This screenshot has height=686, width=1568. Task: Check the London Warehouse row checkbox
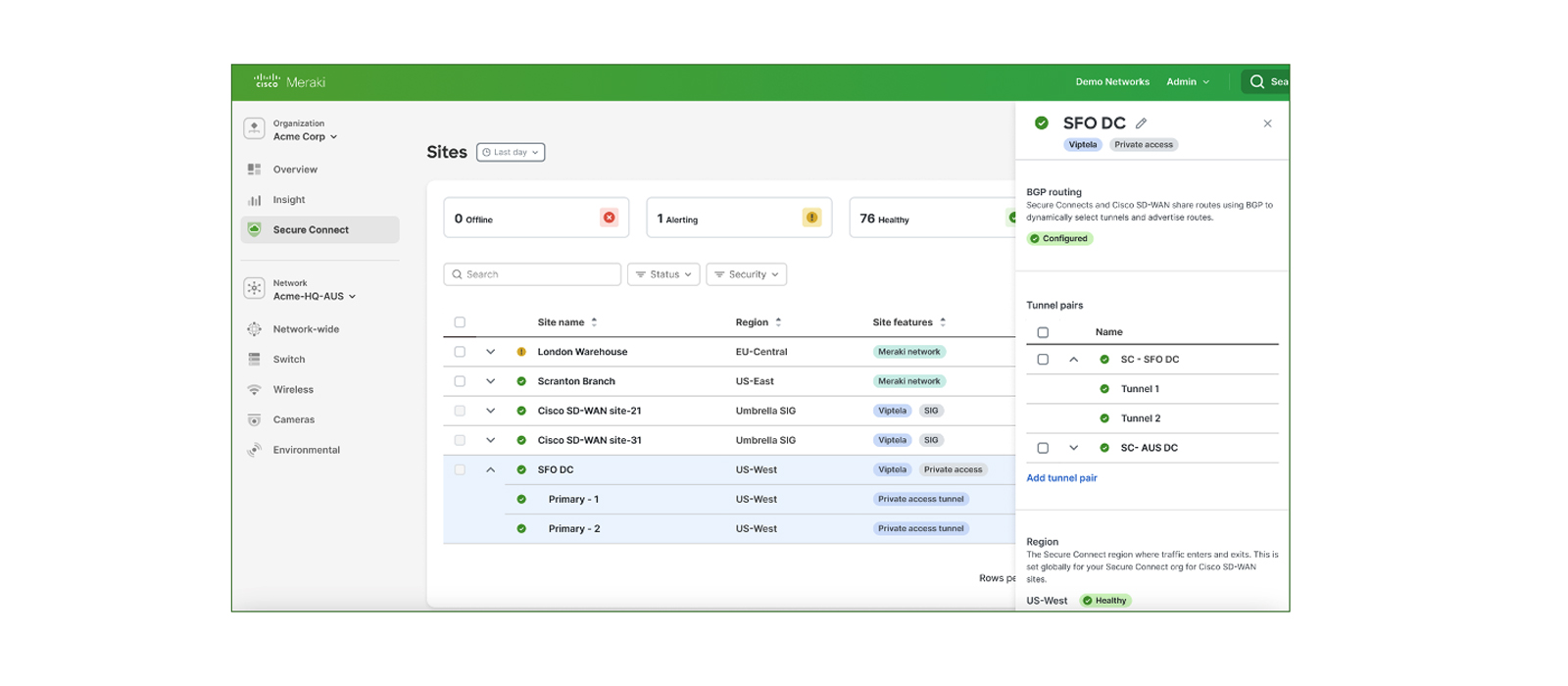(460, 352)
